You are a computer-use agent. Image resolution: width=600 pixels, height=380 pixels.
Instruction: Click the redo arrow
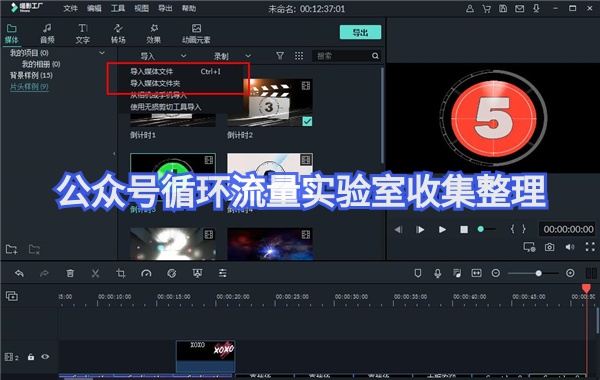[44, 273]
